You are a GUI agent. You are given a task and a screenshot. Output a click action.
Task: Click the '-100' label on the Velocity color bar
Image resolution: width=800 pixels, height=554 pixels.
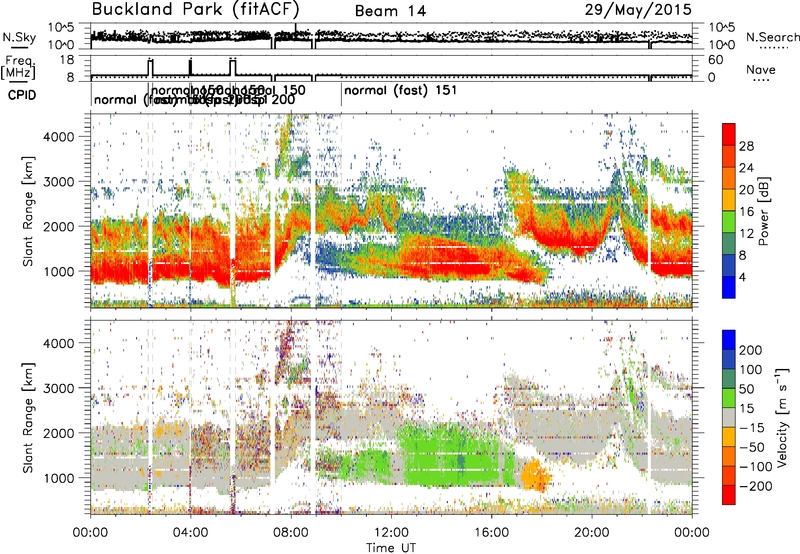click(x=756, y=467)
